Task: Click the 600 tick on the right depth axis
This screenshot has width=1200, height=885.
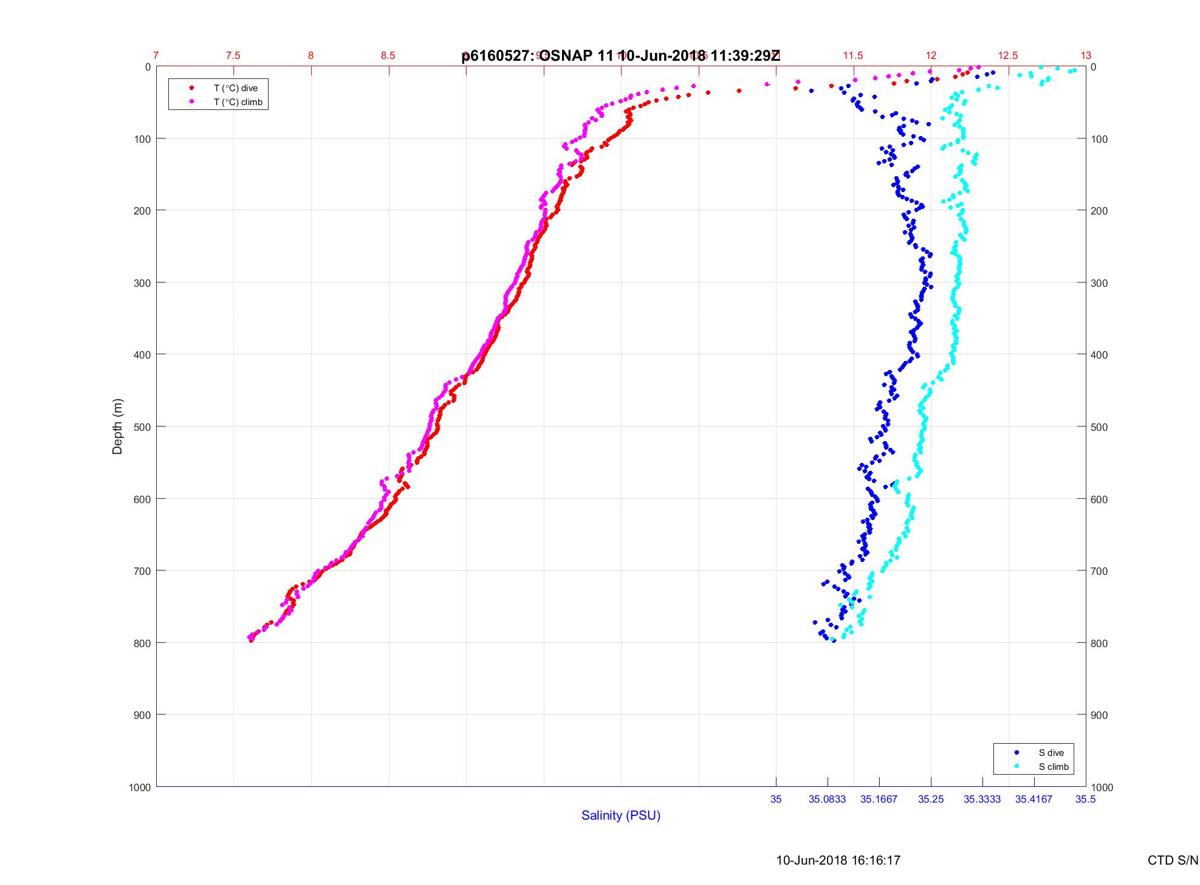Action: (1100, 499)
